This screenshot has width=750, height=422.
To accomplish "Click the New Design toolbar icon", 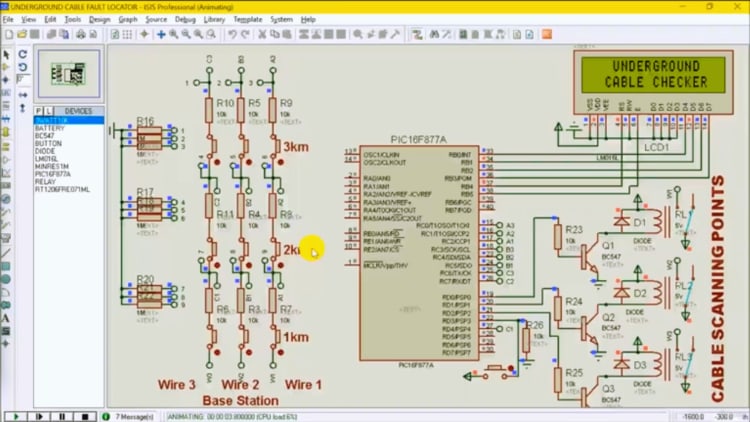I will (x=9, y=34).
